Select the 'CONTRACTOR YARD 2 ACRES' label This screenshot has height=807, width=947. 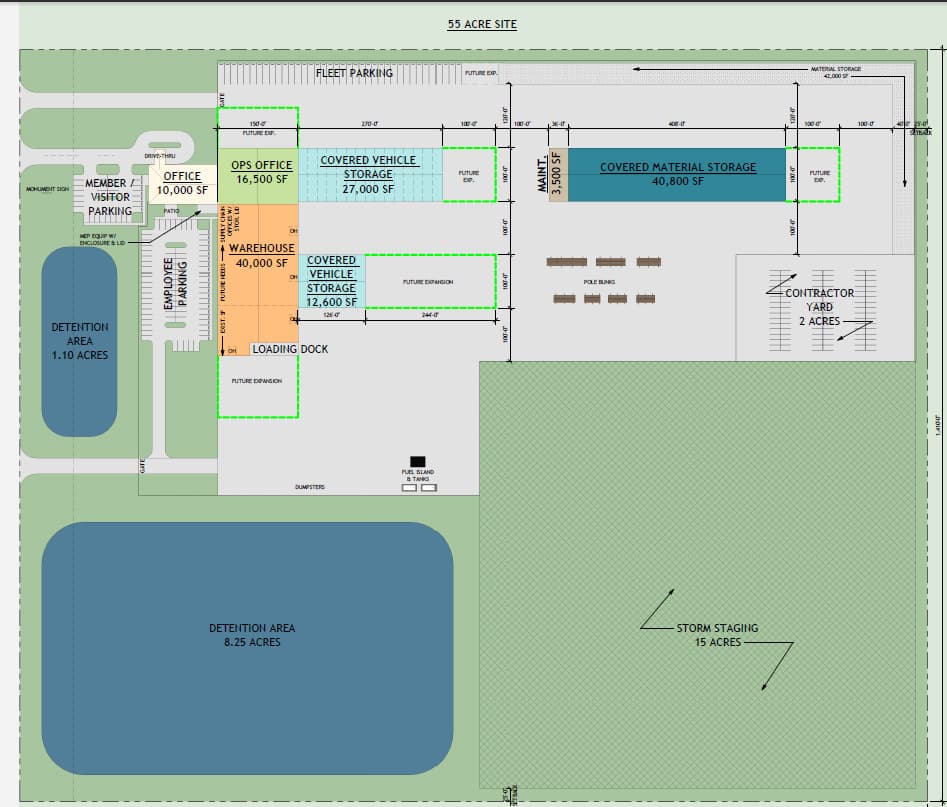click(x=820, y=307)
